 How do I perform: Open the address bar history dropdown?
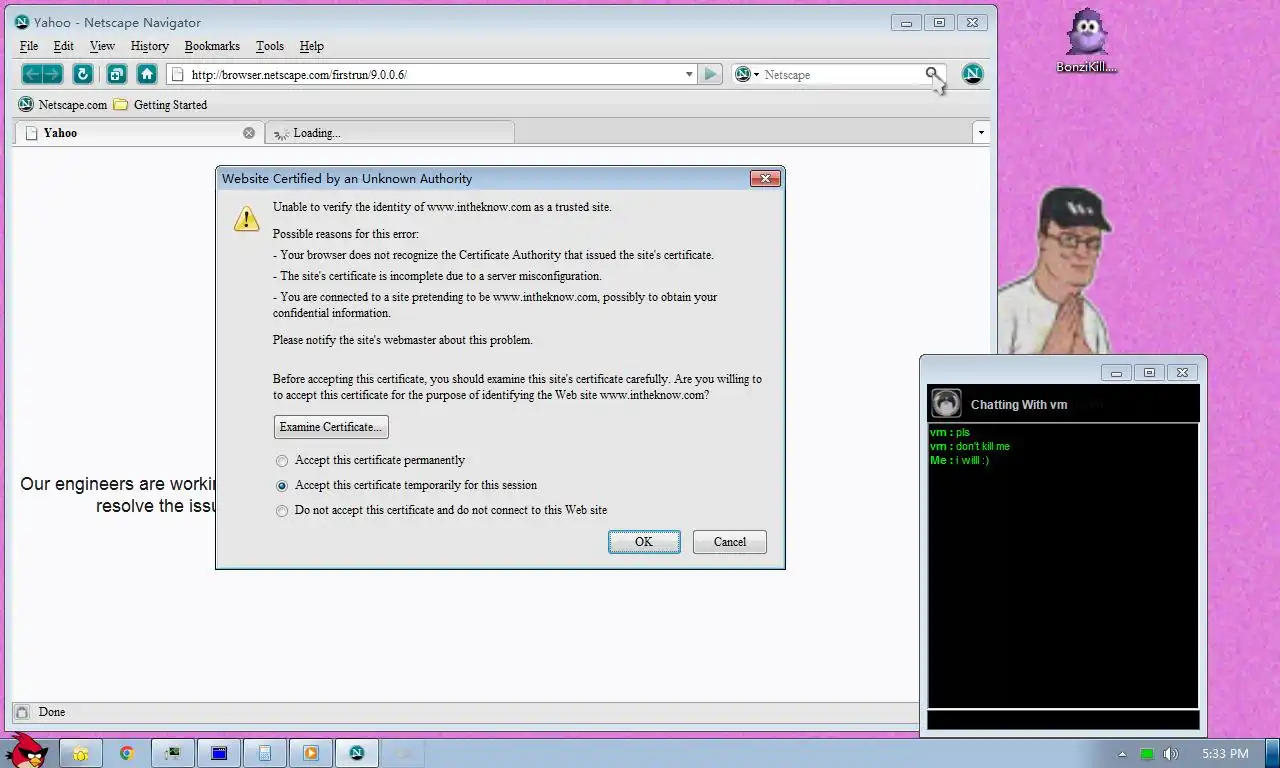click(x=689, y=74)
